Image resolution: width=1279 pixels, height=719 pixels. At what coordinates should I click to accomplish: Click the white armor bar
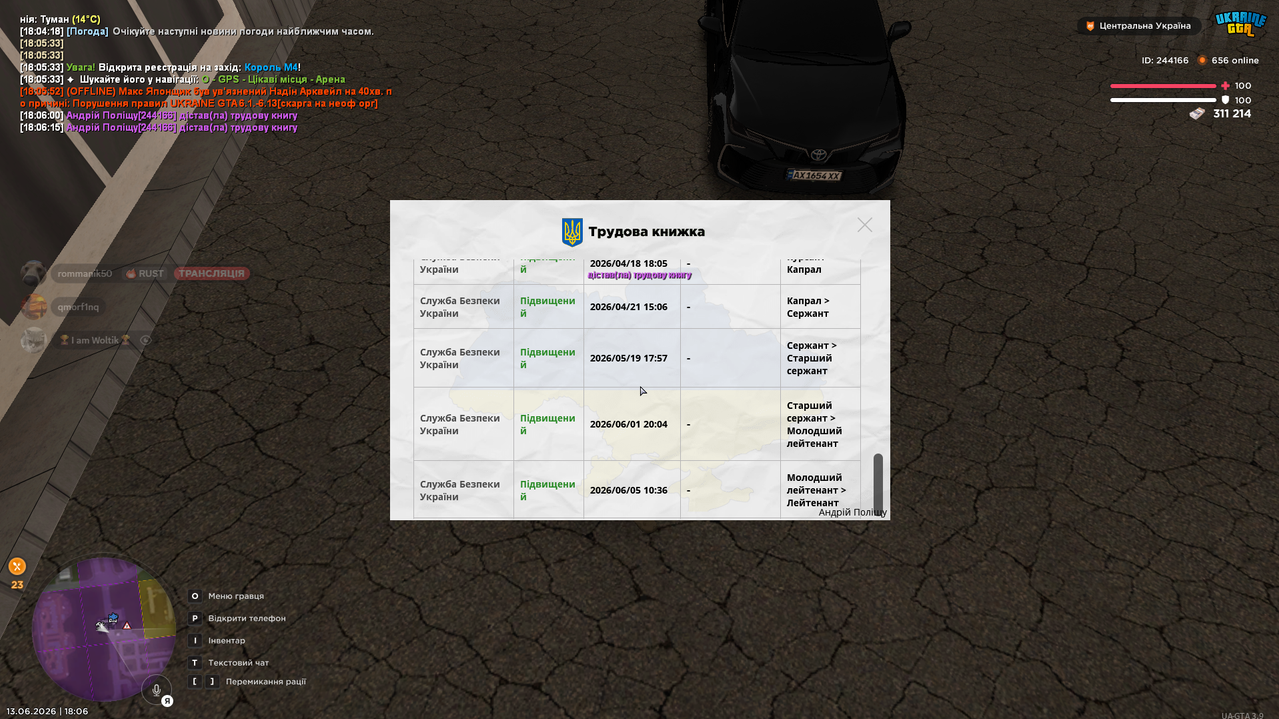tap(1163, 100)
